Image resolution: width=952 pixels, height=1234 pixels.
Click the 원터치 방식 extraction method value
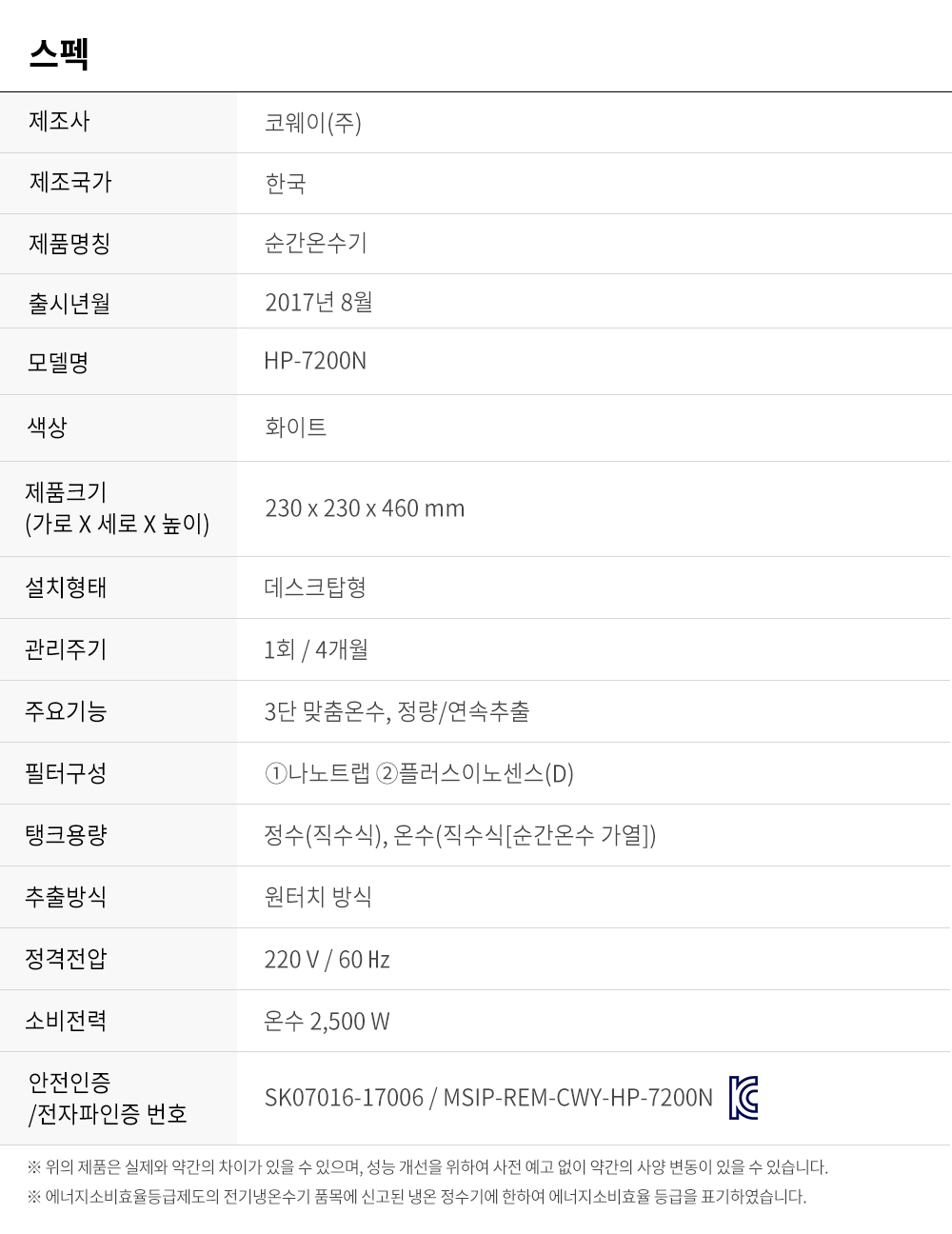[x=318, y=896]
